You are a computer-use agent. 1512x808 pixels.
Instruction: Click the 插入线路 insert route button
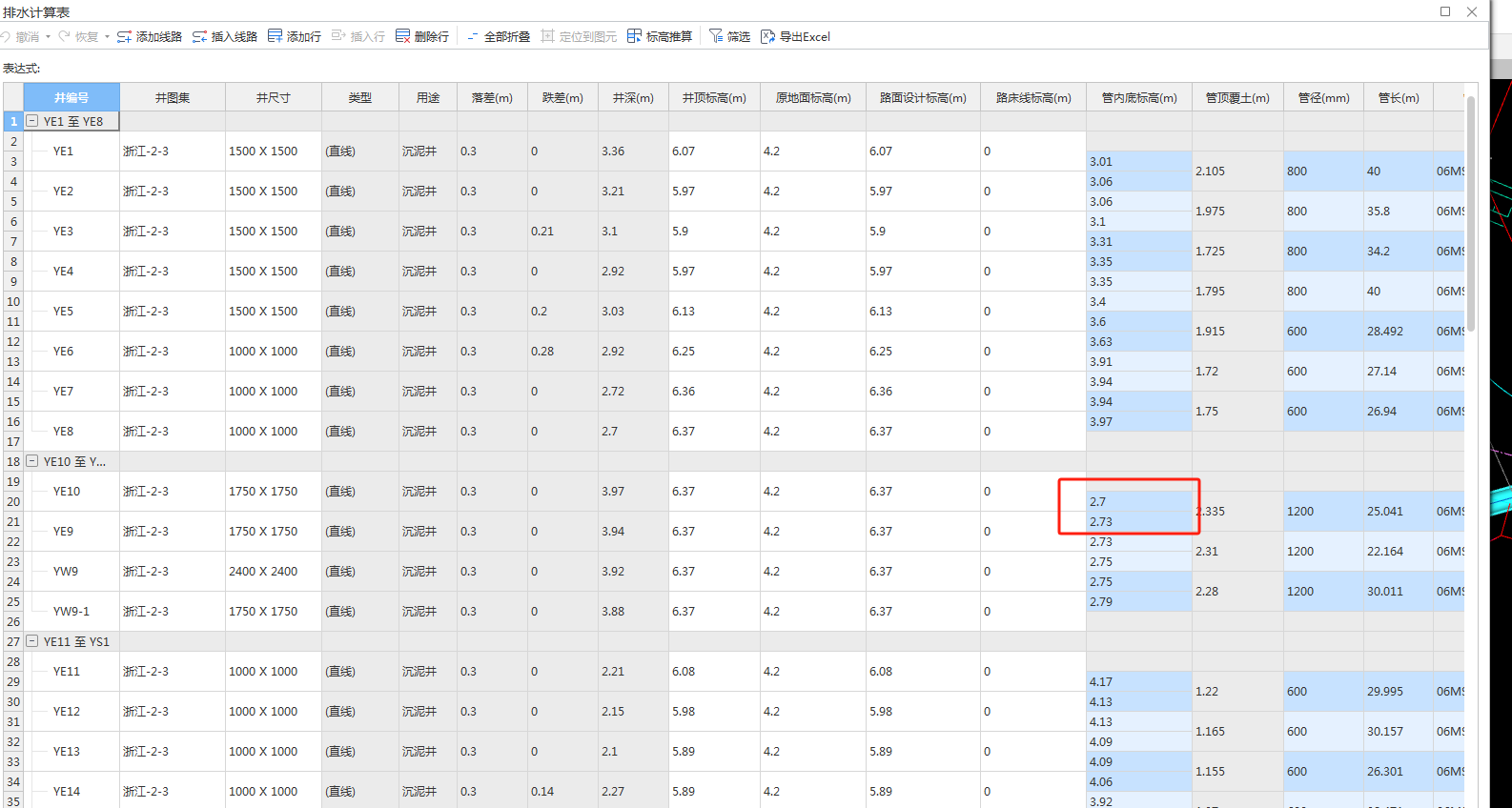click(x=225, y=36)
